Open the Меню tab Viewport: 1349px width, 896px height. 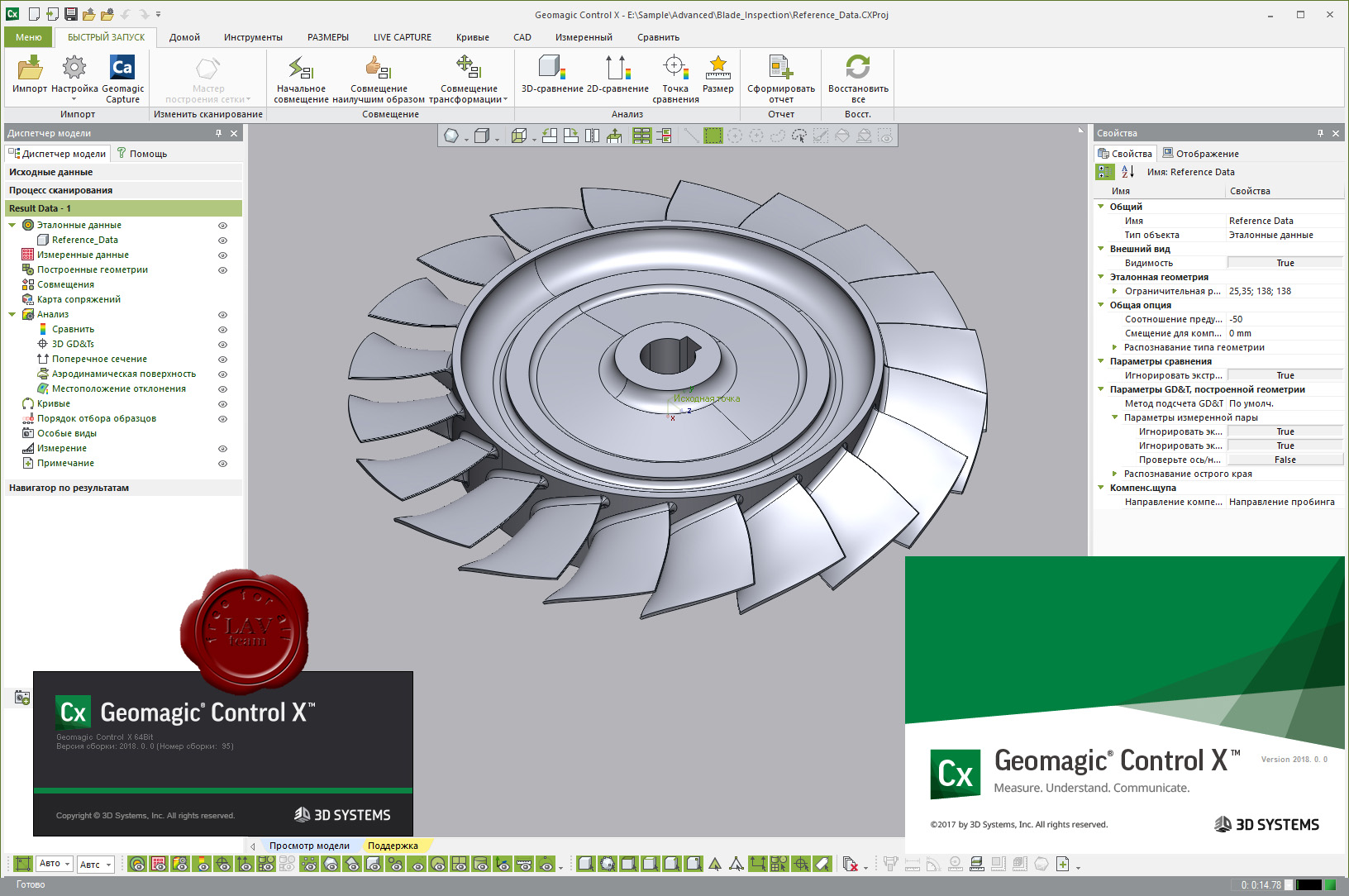(x=28, y=37)
